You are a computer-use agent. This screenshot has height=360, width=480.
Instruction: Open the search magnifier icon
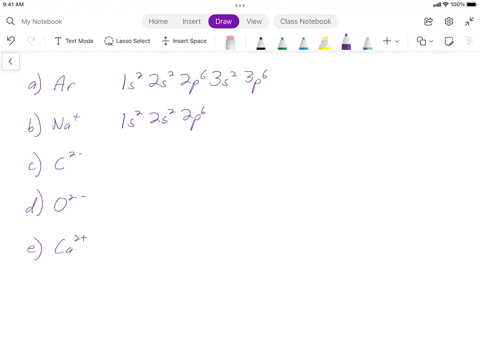click(10, 21)
